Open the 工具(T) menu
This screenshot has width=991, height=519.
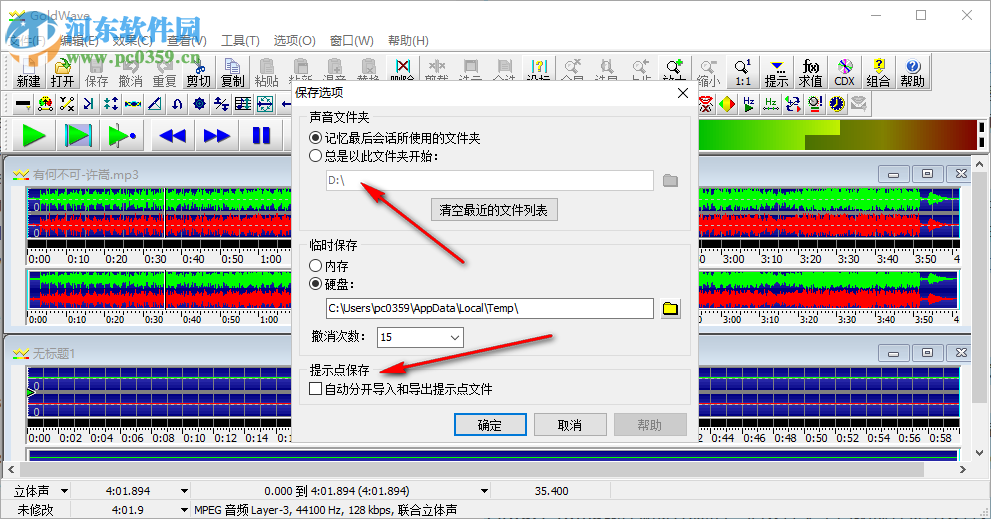pyautogui.click(x=240, y=40)
